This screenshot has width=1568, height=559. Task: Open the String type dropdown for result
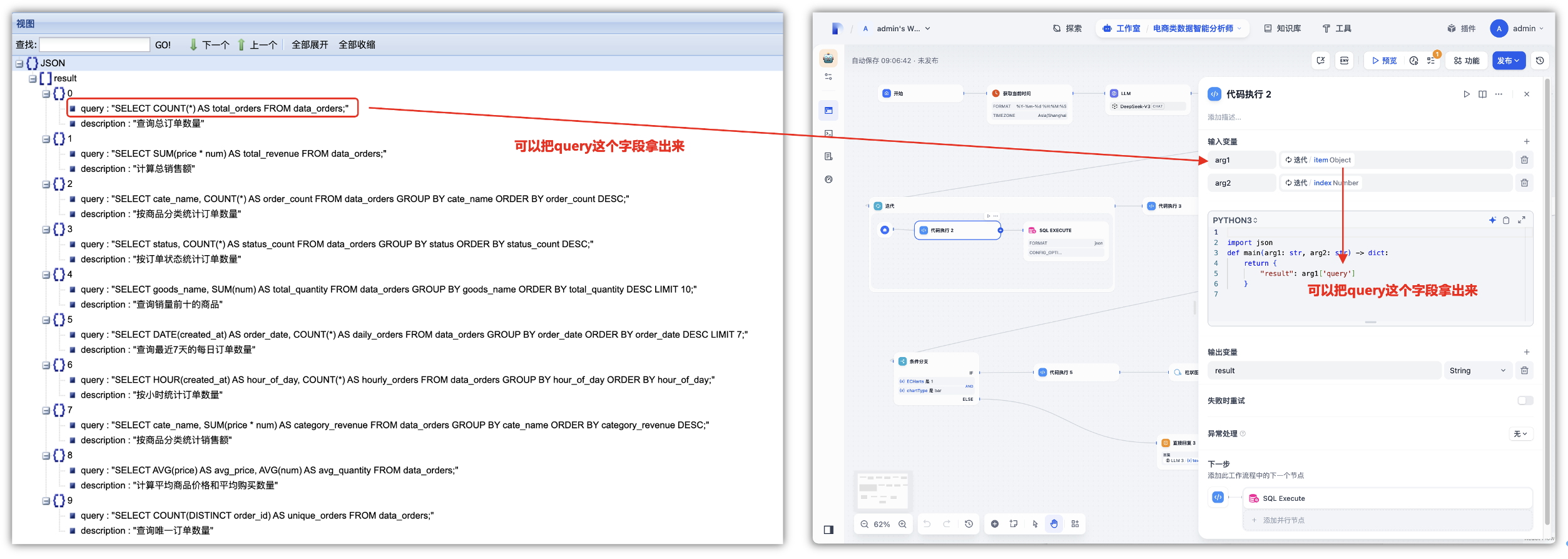click(1477, 371)
